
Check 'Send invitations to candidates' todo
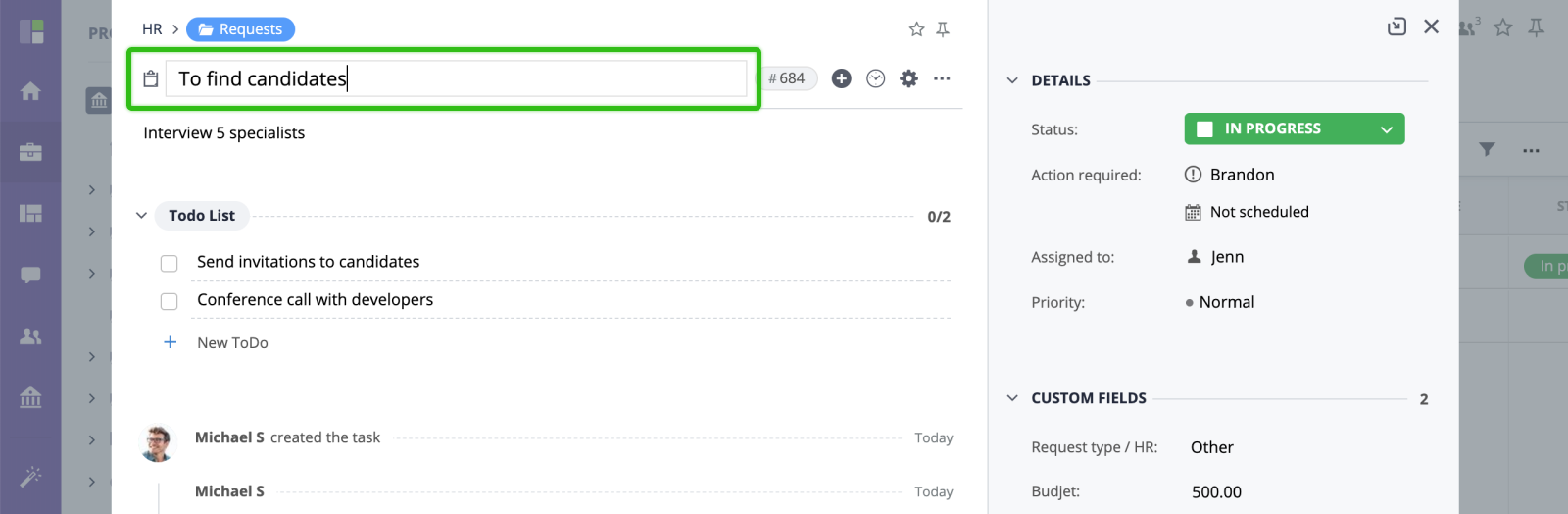coord(170,263)
